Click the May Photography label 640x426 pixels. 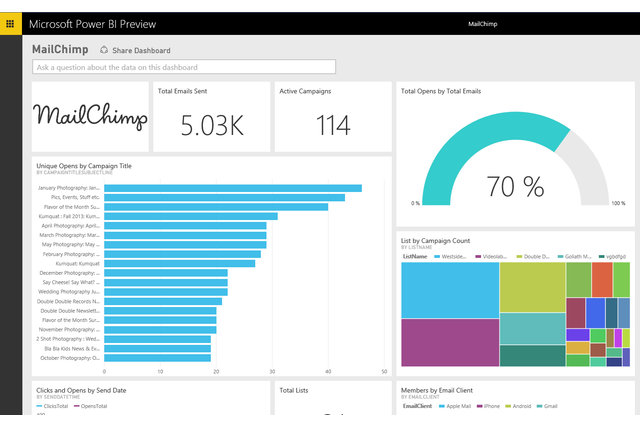71,244
